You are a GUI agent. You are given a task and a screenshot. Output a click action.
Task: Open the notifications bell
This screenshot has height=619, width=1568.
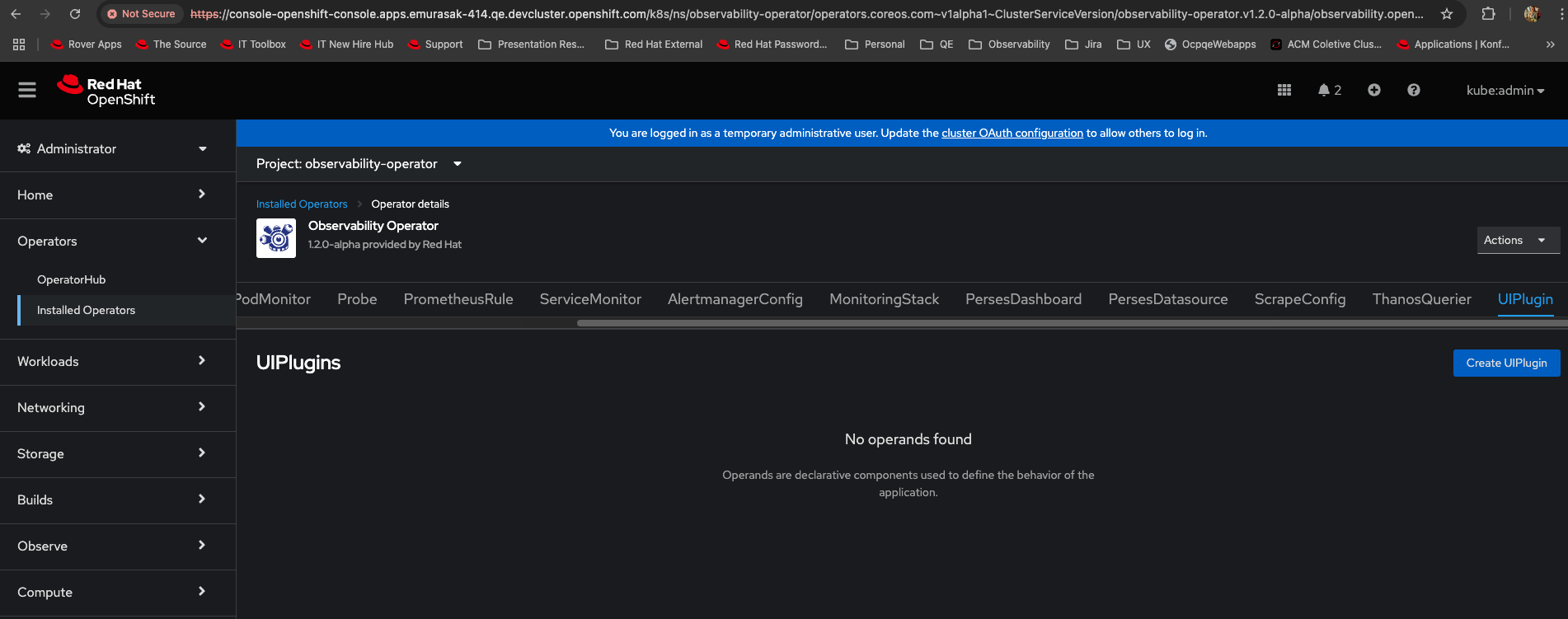point(1329,90)
